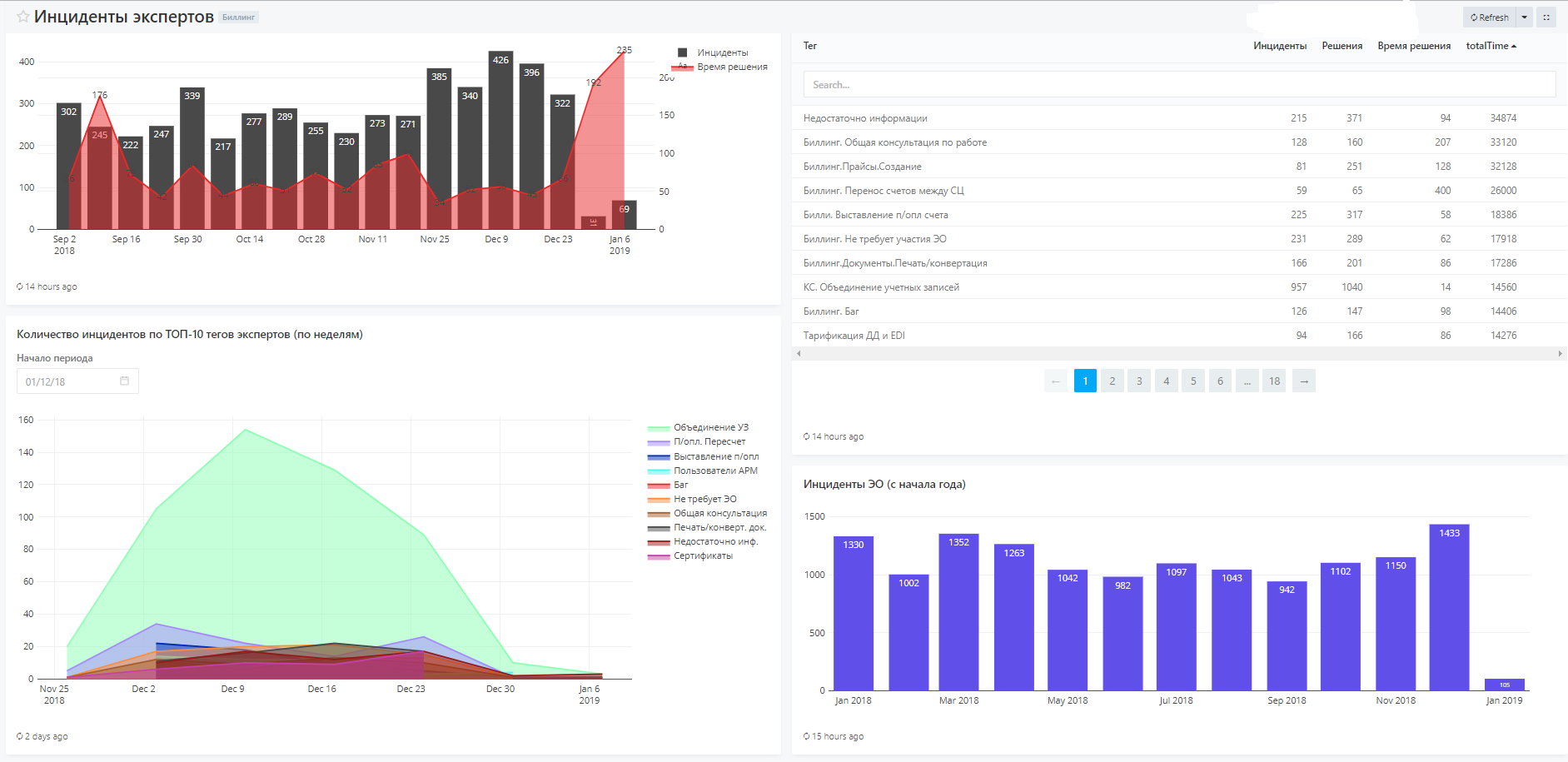
Task: Click the Баг legend color swatch
Action: tap(659, 486)
